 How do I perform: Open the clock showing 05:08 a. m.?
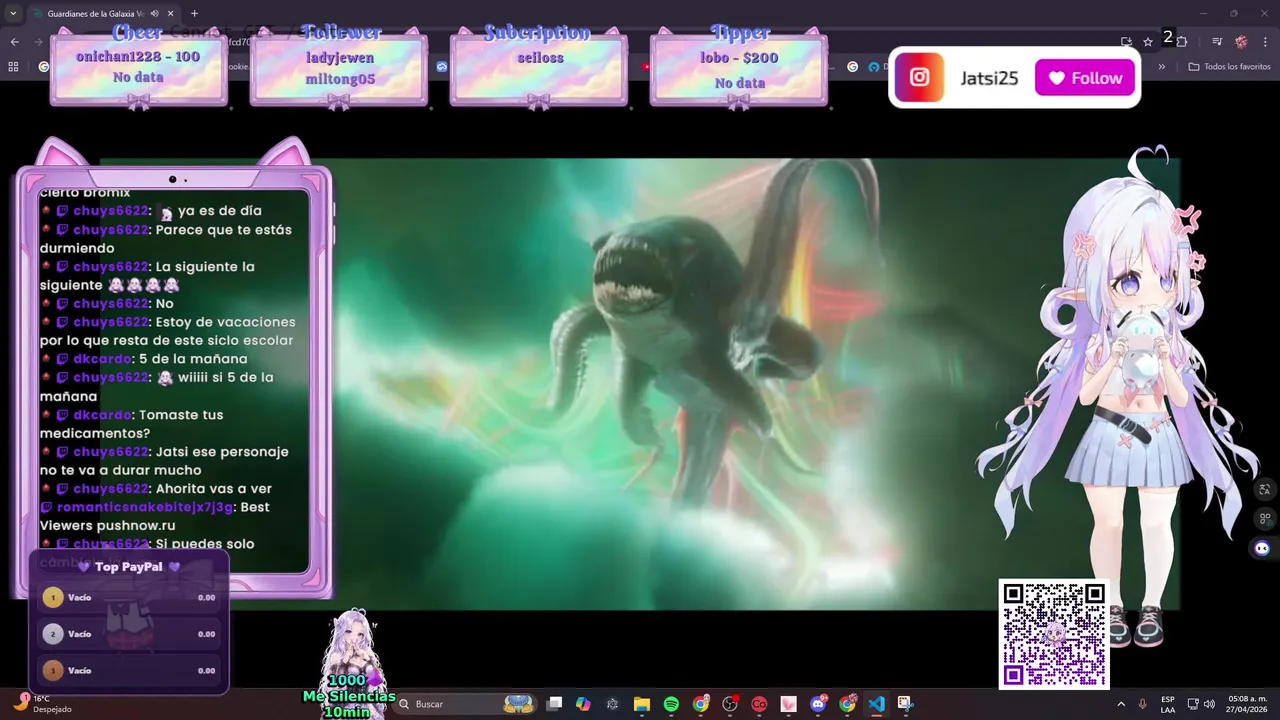pos(1247,704)
